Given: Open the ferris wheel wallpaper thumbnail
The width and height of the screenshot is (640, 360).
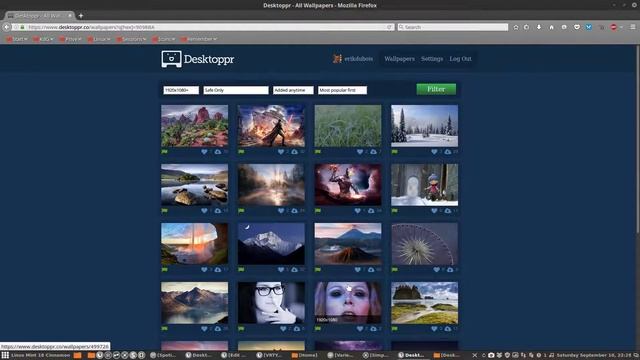Looking at the screenshot, I should click(x=424, y=244).
